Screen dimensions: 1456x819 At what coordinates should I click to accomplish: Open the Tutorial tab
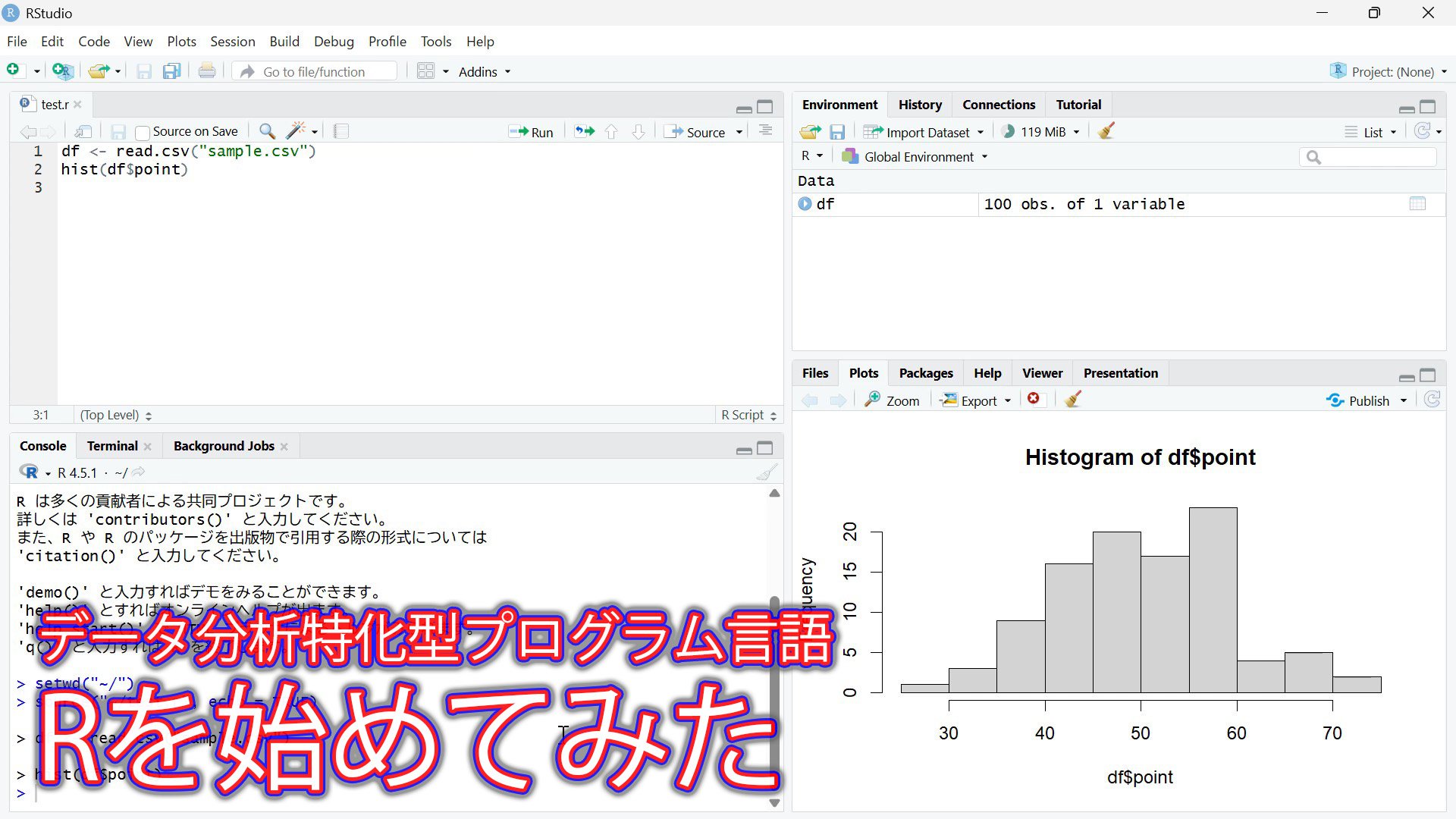coord(1078,105)
